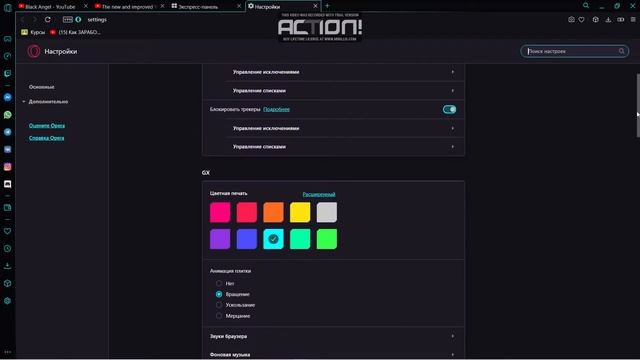
Task: Select the Ускользание tile animation option
Action: [219, 305]
